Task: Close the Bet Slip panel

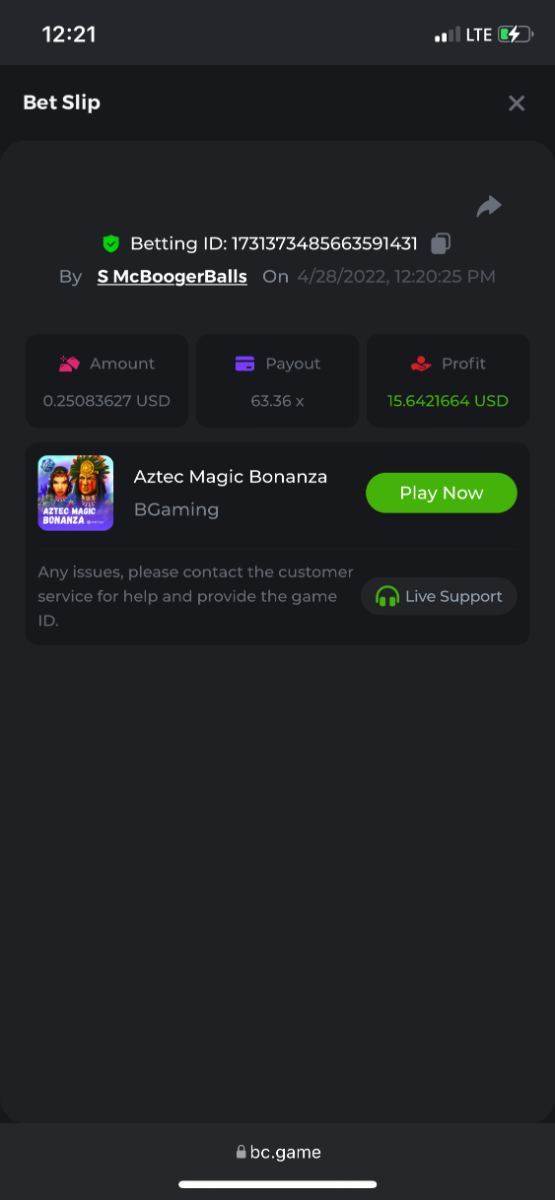Action: tap(516, 103)
